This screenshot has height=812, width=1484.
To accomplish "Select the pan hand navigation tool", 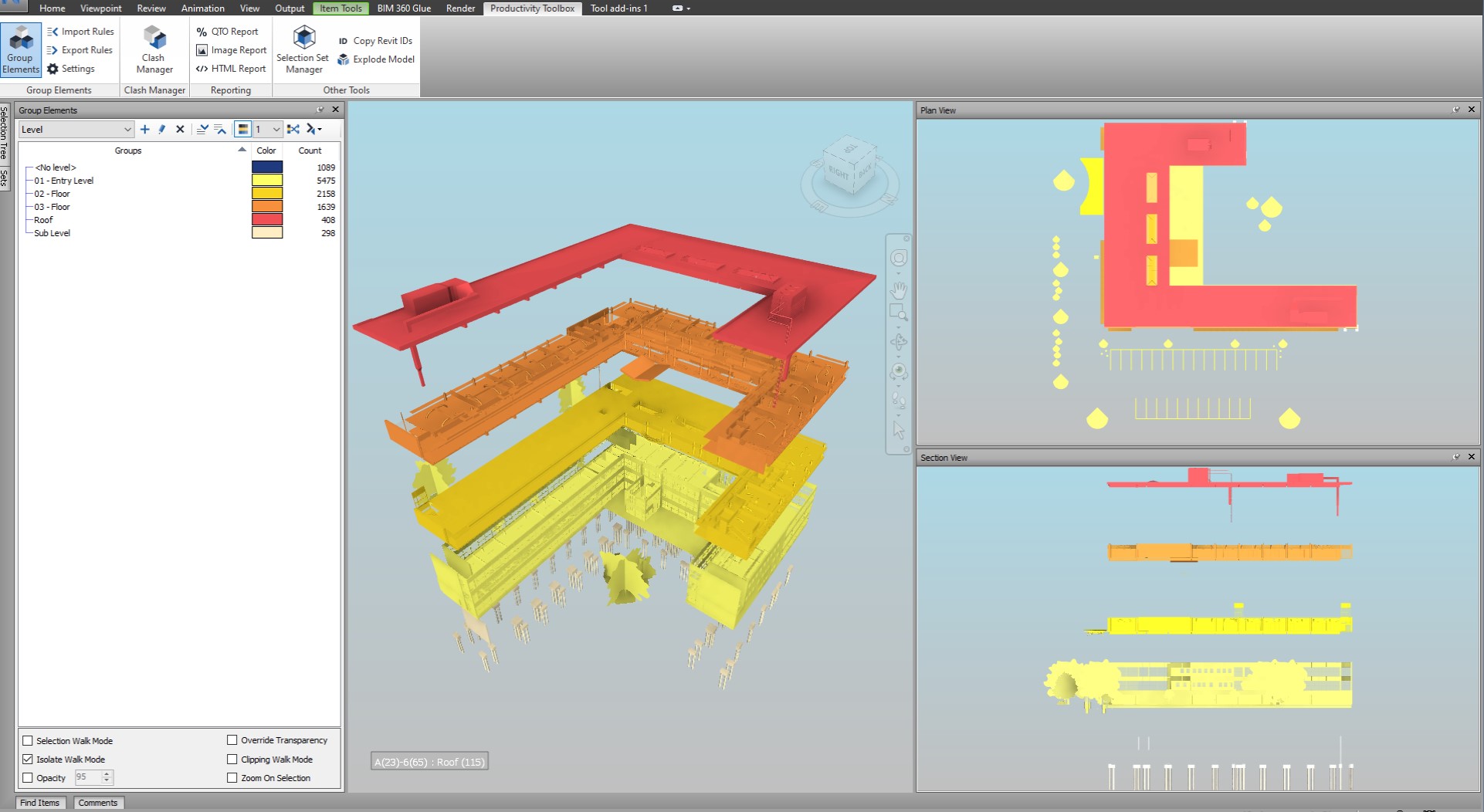I will [898, 291].
